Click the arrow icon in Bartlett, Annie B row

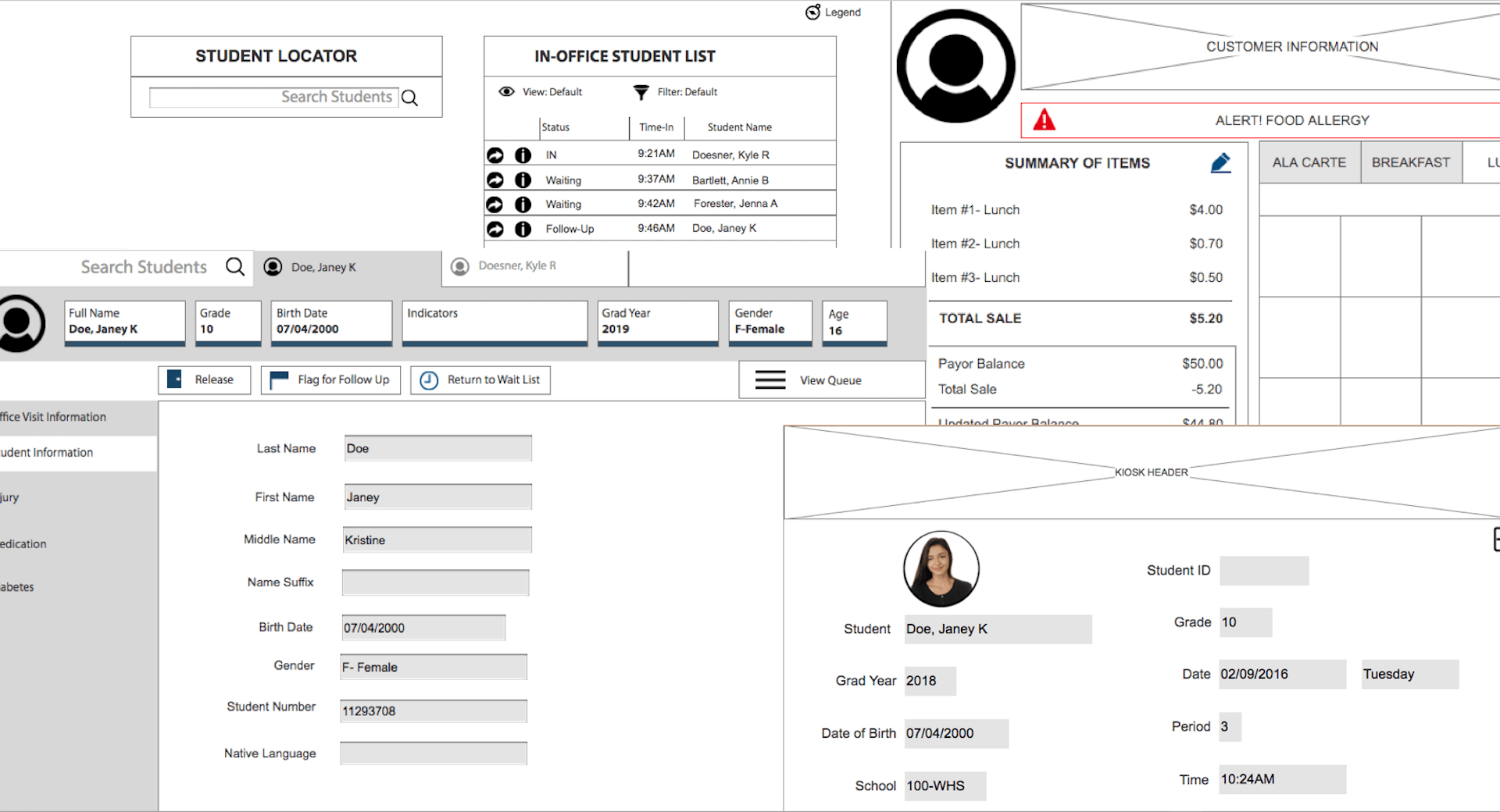(495, 180)
